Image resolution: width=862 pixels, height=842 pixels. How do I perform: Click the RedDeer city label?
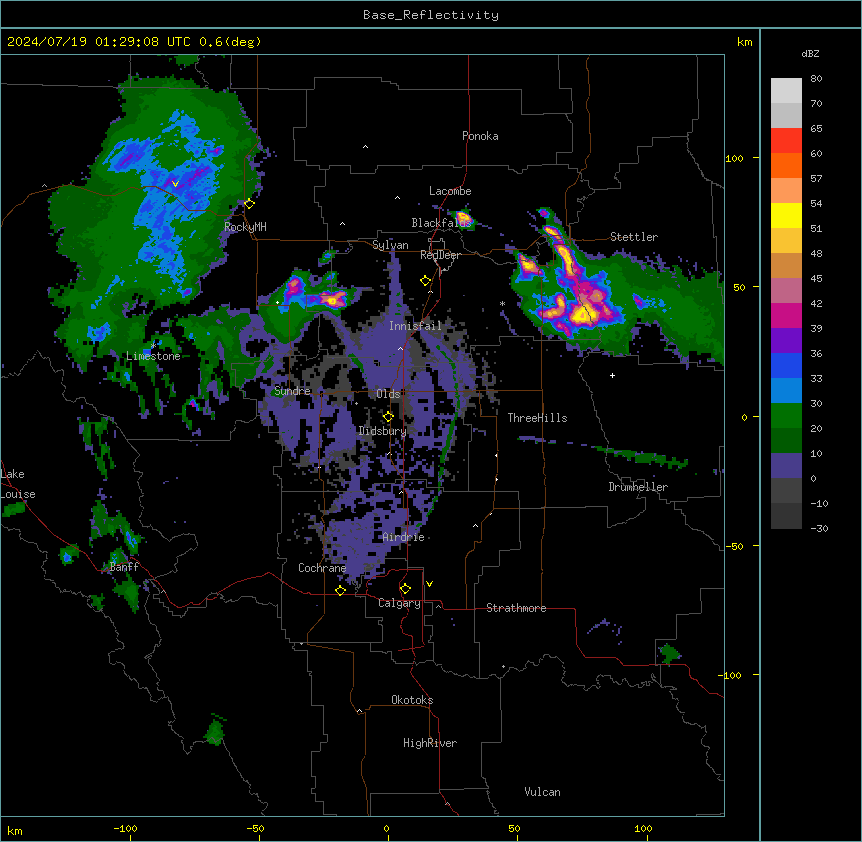pos(440,255)
